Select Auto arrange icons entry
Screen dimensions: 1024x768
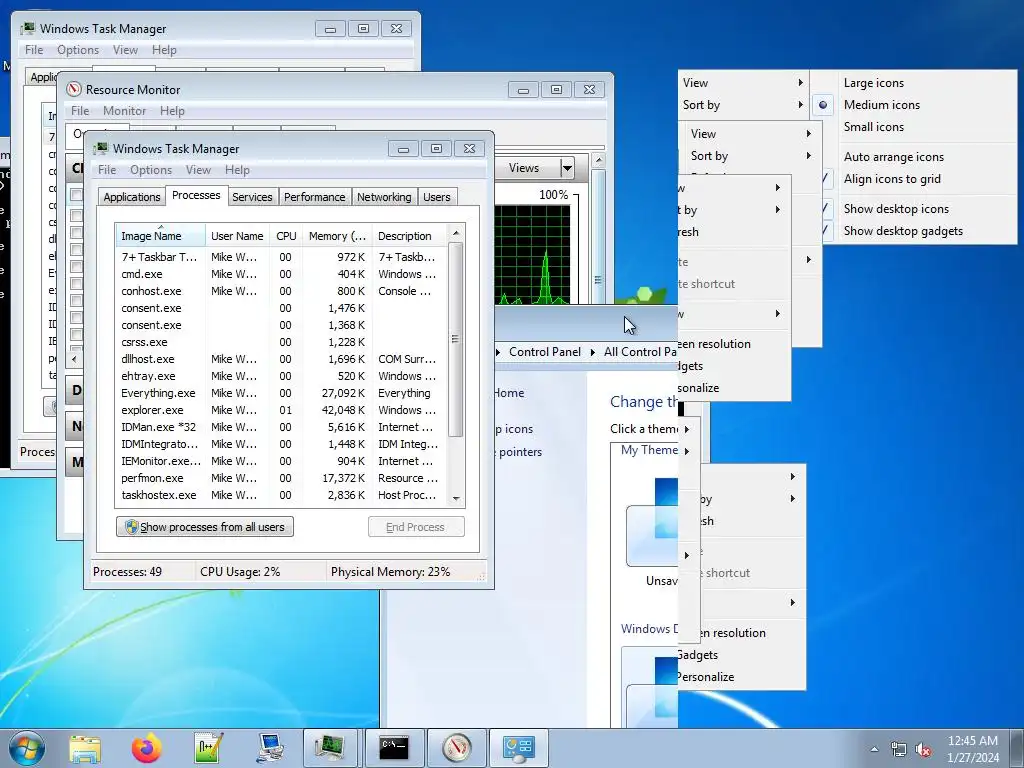[x=893, y=157]
